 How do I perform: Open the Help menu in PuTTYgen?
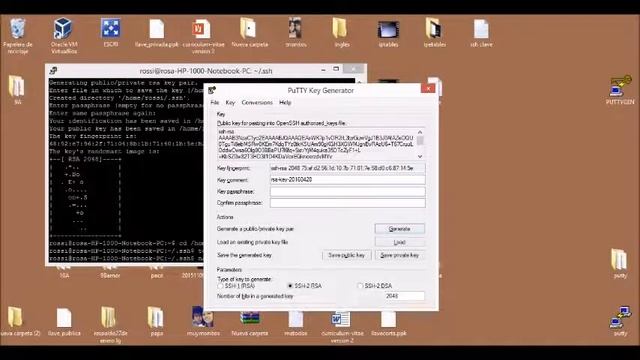[285, 102]
